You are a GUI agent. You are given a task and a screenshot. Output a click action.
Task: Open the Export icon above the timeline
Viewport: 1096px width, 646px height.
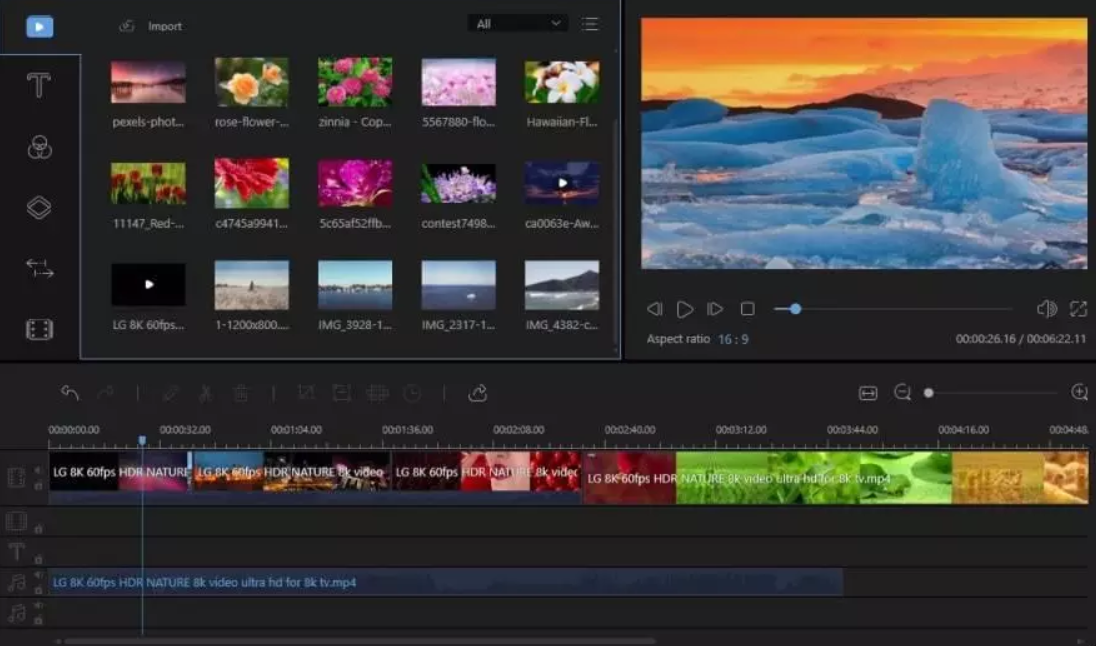[477, 393]
